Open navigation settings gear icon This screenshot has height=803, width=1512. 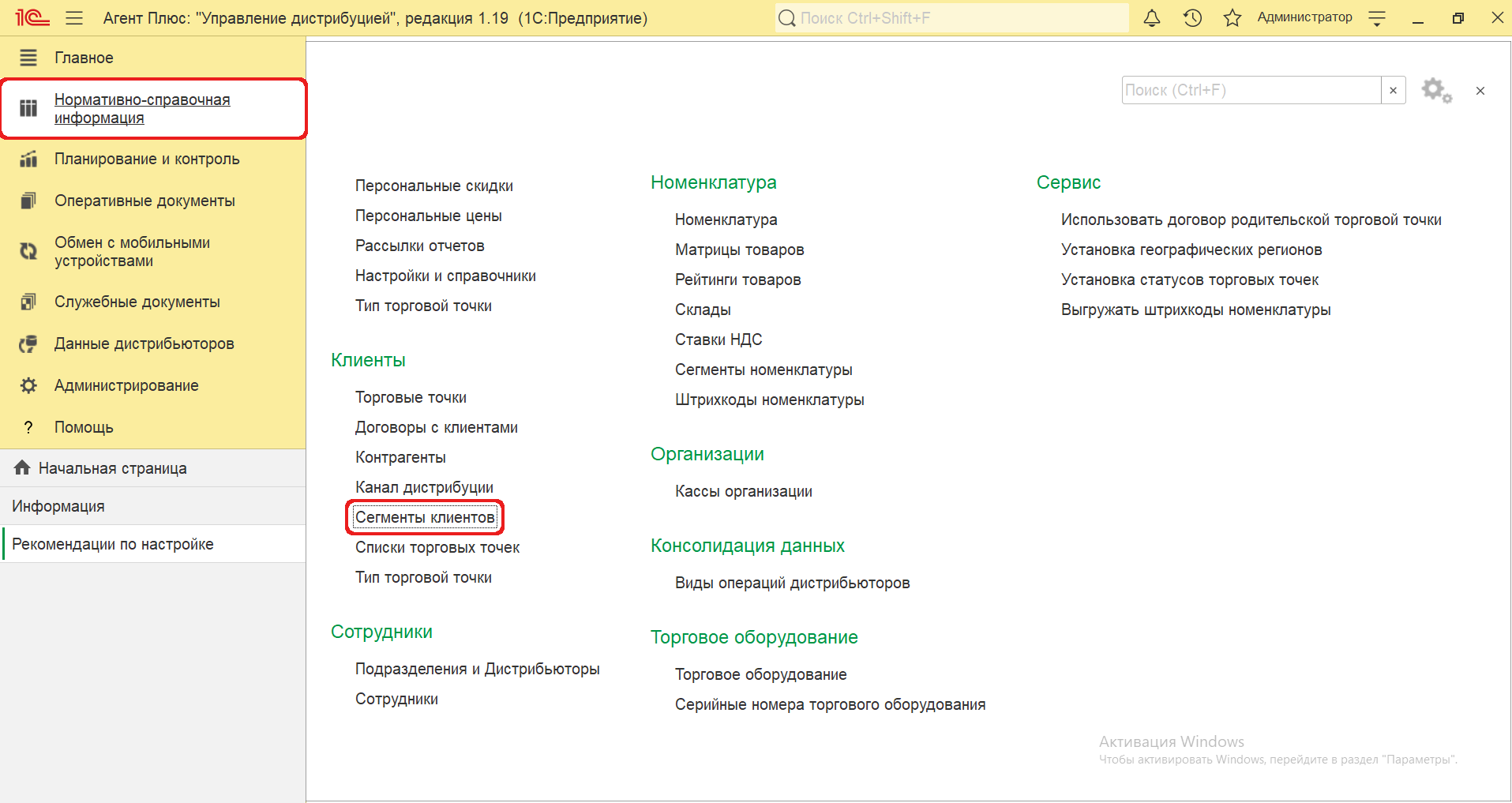coord(1436,90)
